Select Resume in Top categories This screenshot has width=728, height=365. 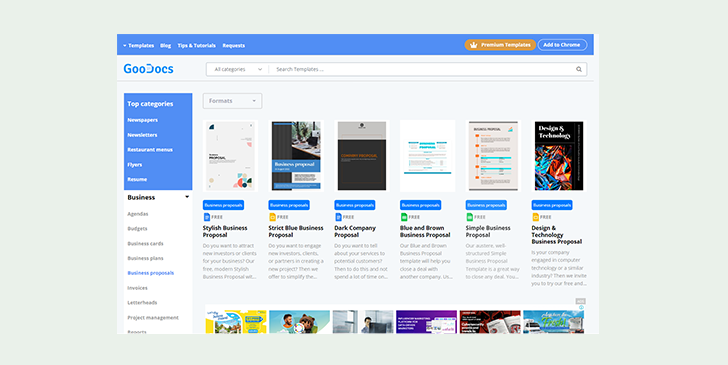point(137,179)
